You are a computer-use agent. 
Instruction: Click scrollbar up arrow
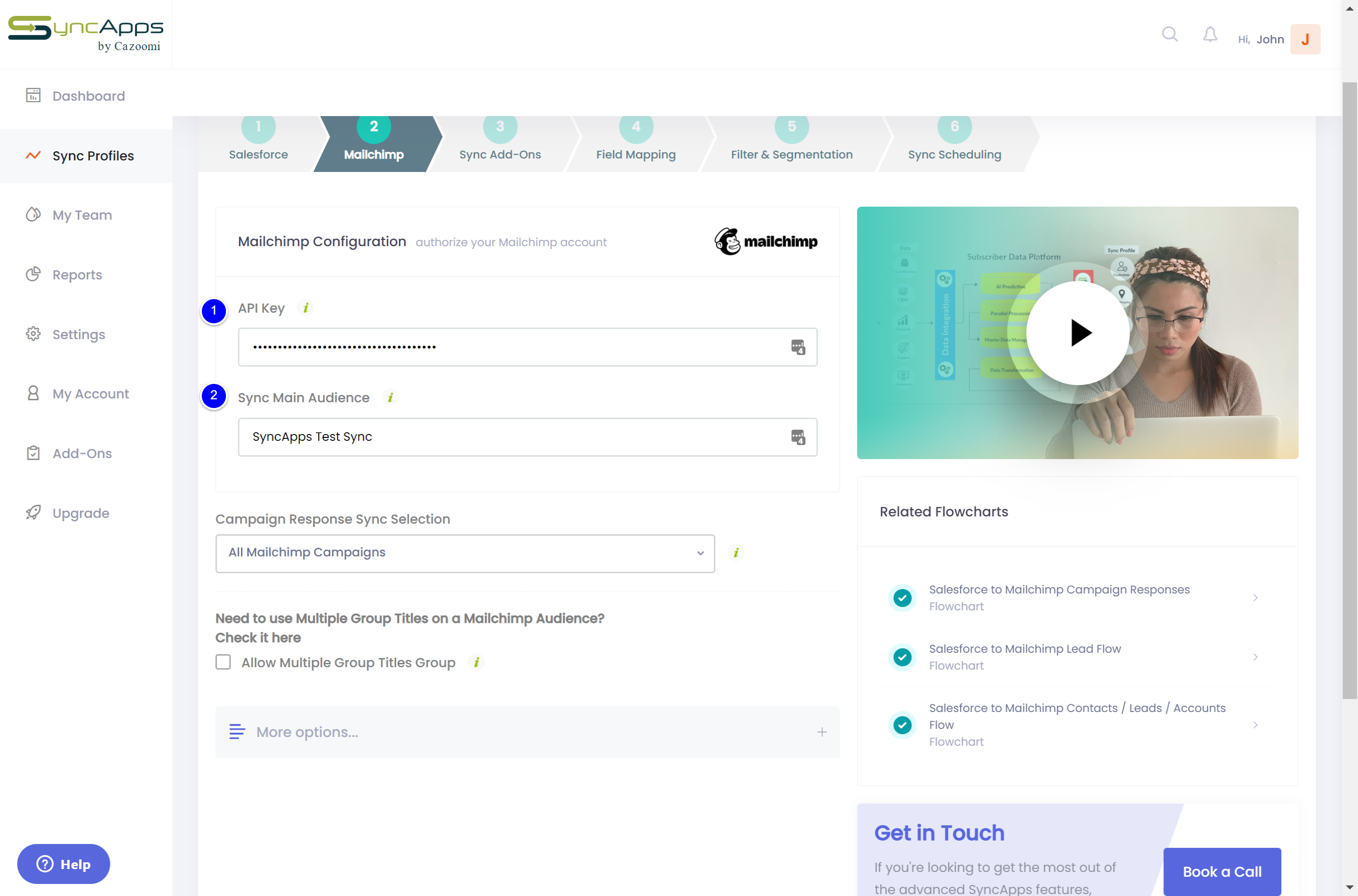tap(1349, 8)
